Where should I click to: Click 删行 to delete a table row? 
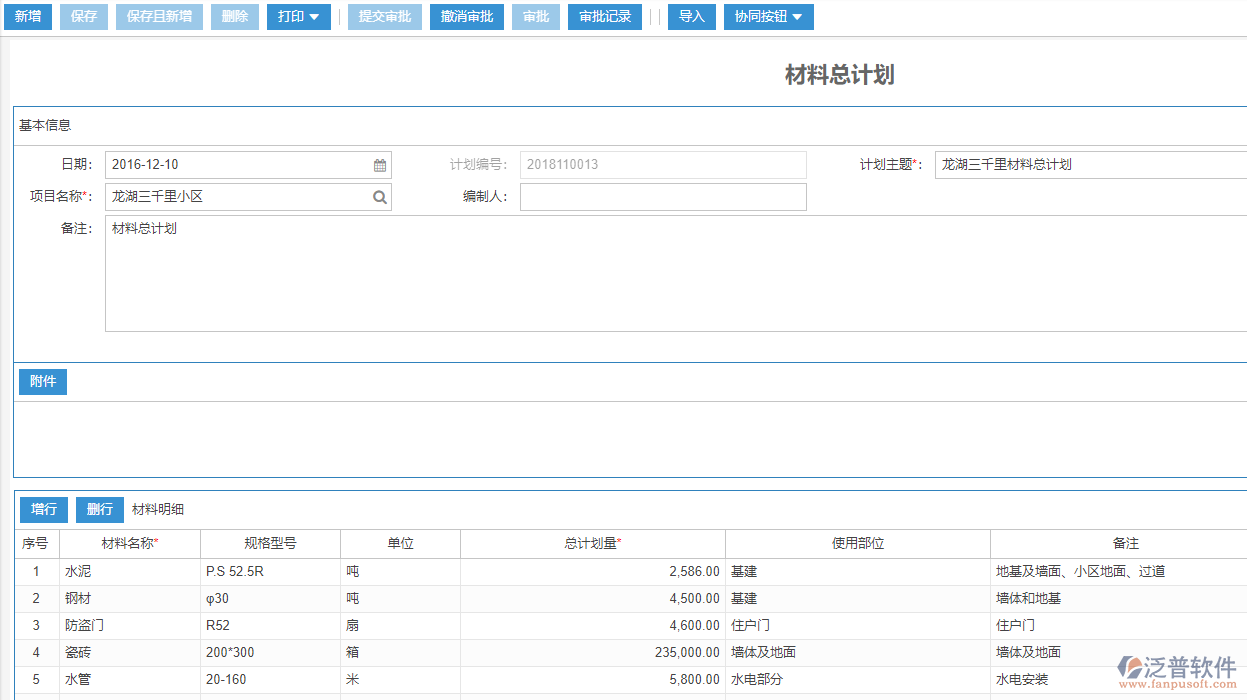99,509
